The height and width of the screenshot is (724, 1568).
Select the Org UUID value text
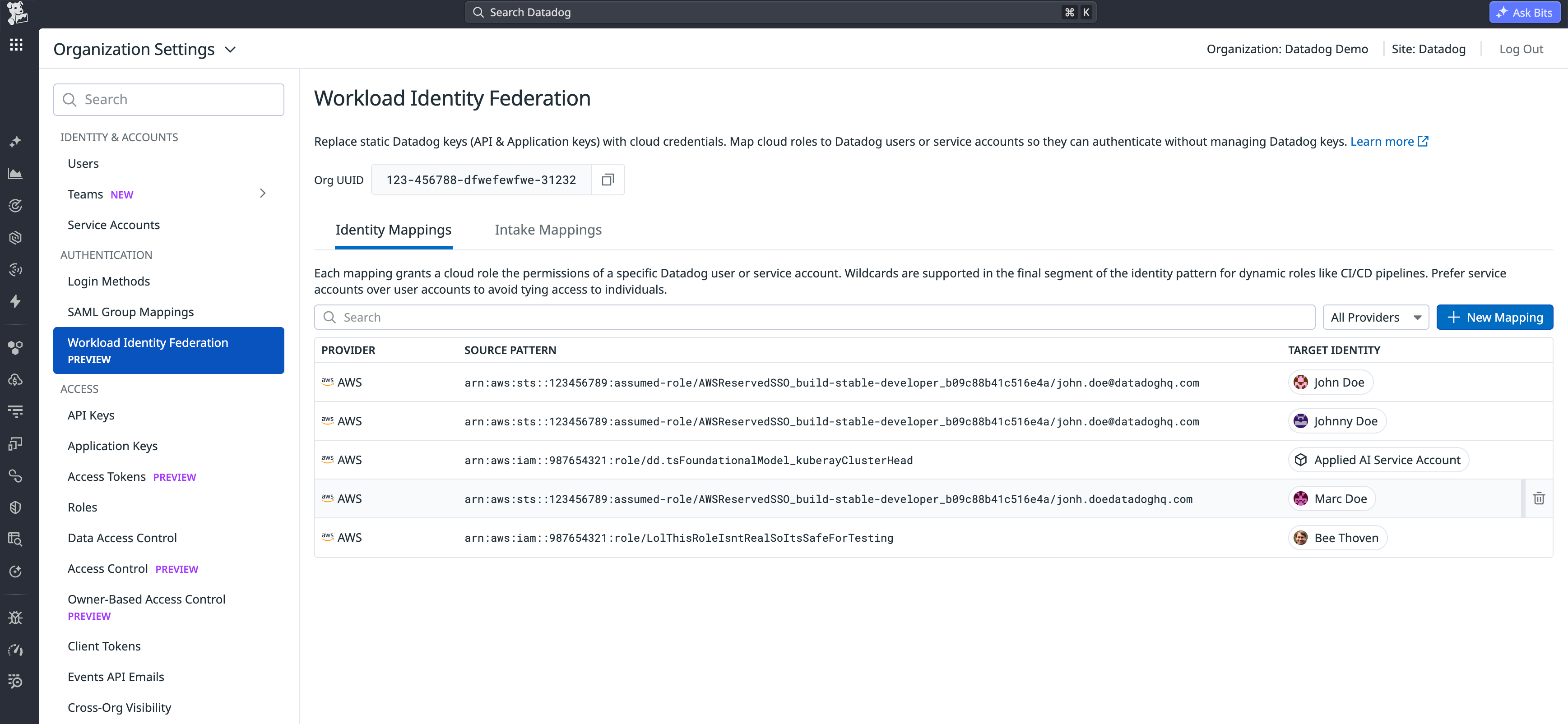[481, 180]
